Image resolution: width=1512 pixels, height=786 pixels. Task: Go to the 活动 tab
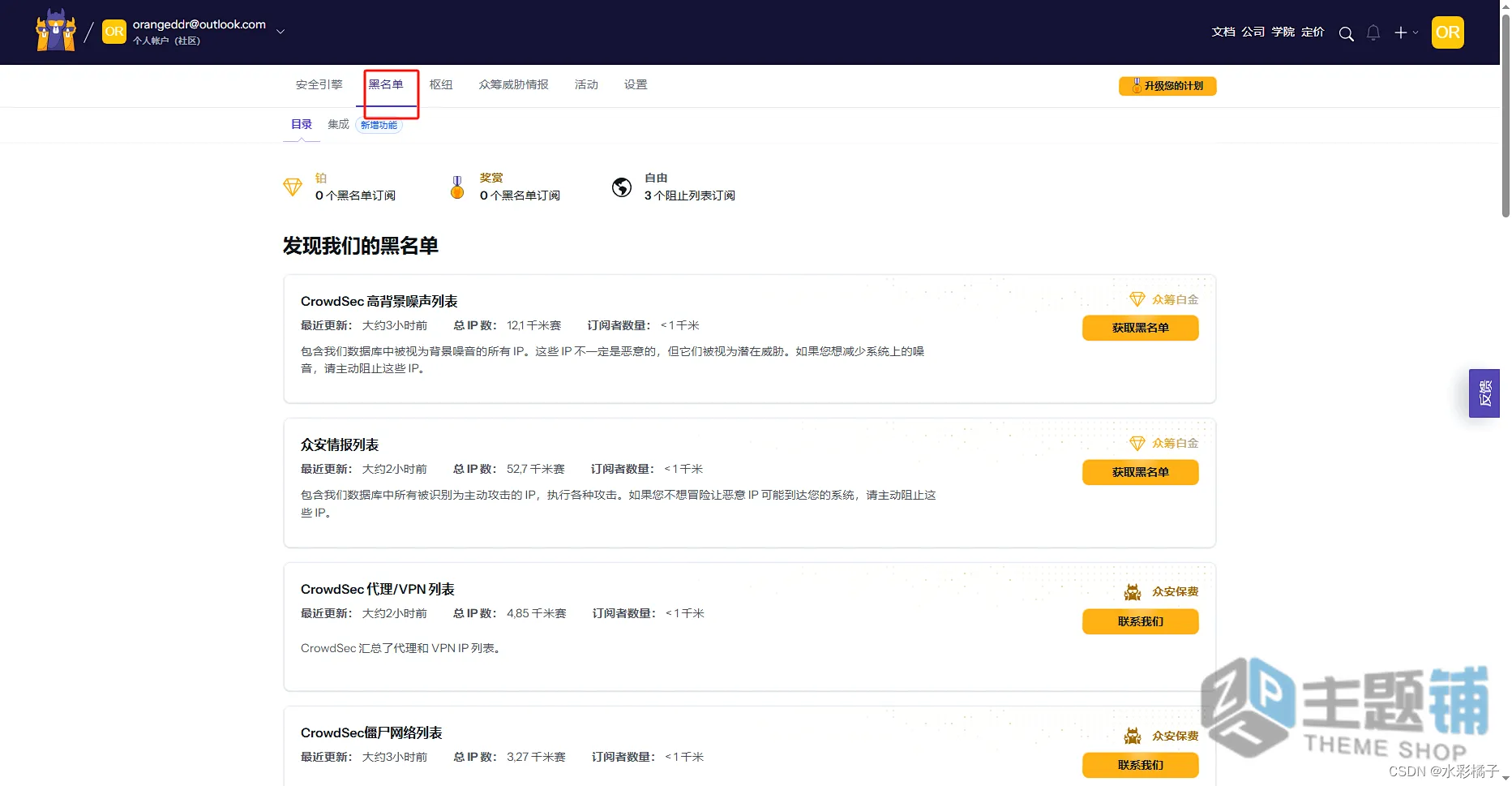586,84
